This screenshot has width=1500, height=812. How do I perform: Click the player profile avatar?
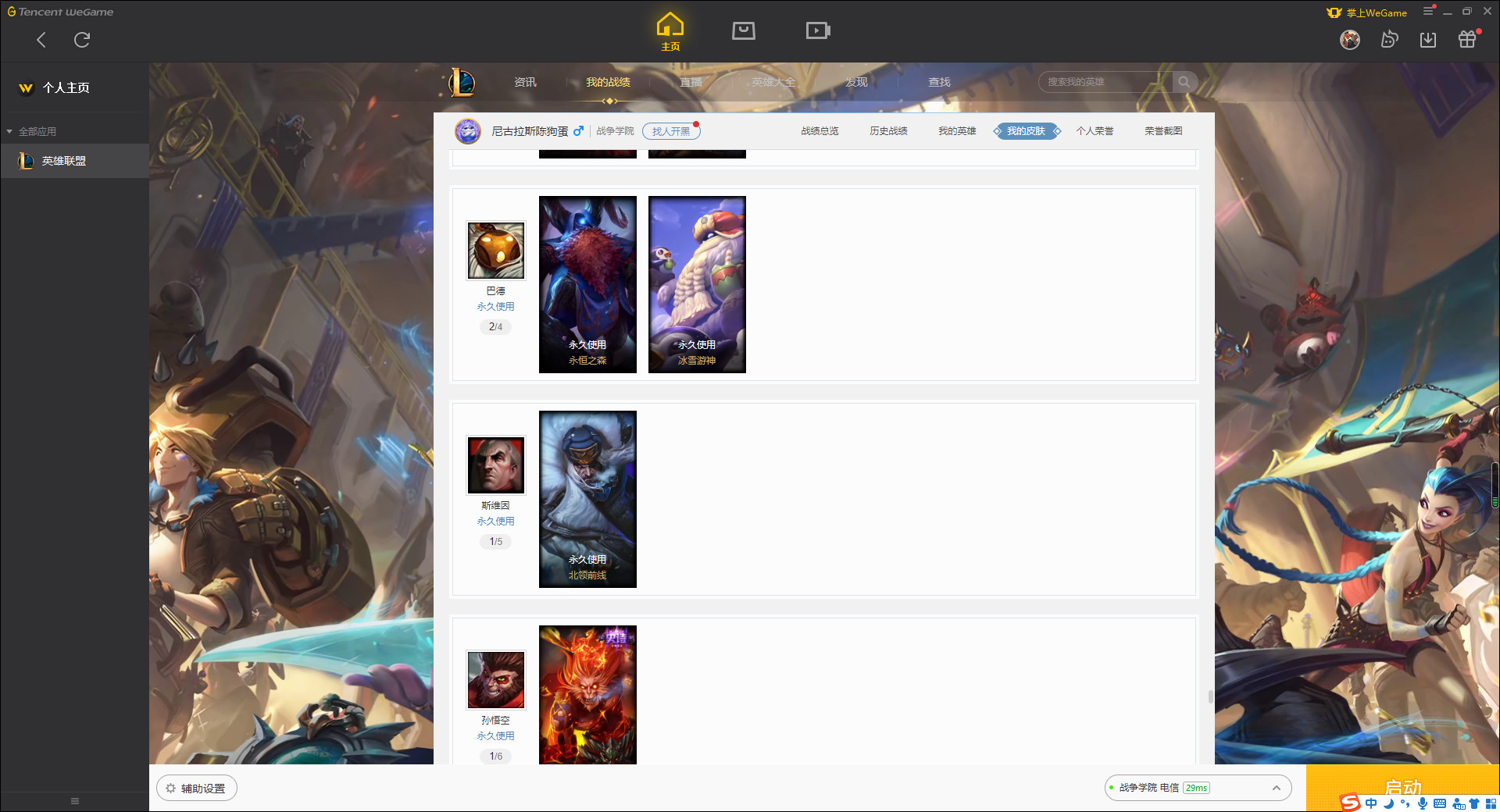(468, 131)
